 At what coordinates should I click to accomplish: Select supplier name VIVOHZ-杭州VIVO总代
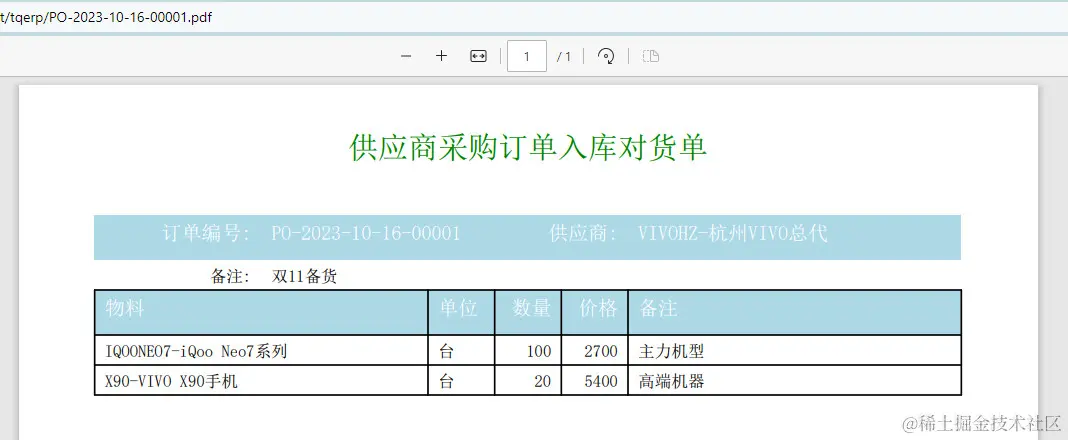(733, 234)
